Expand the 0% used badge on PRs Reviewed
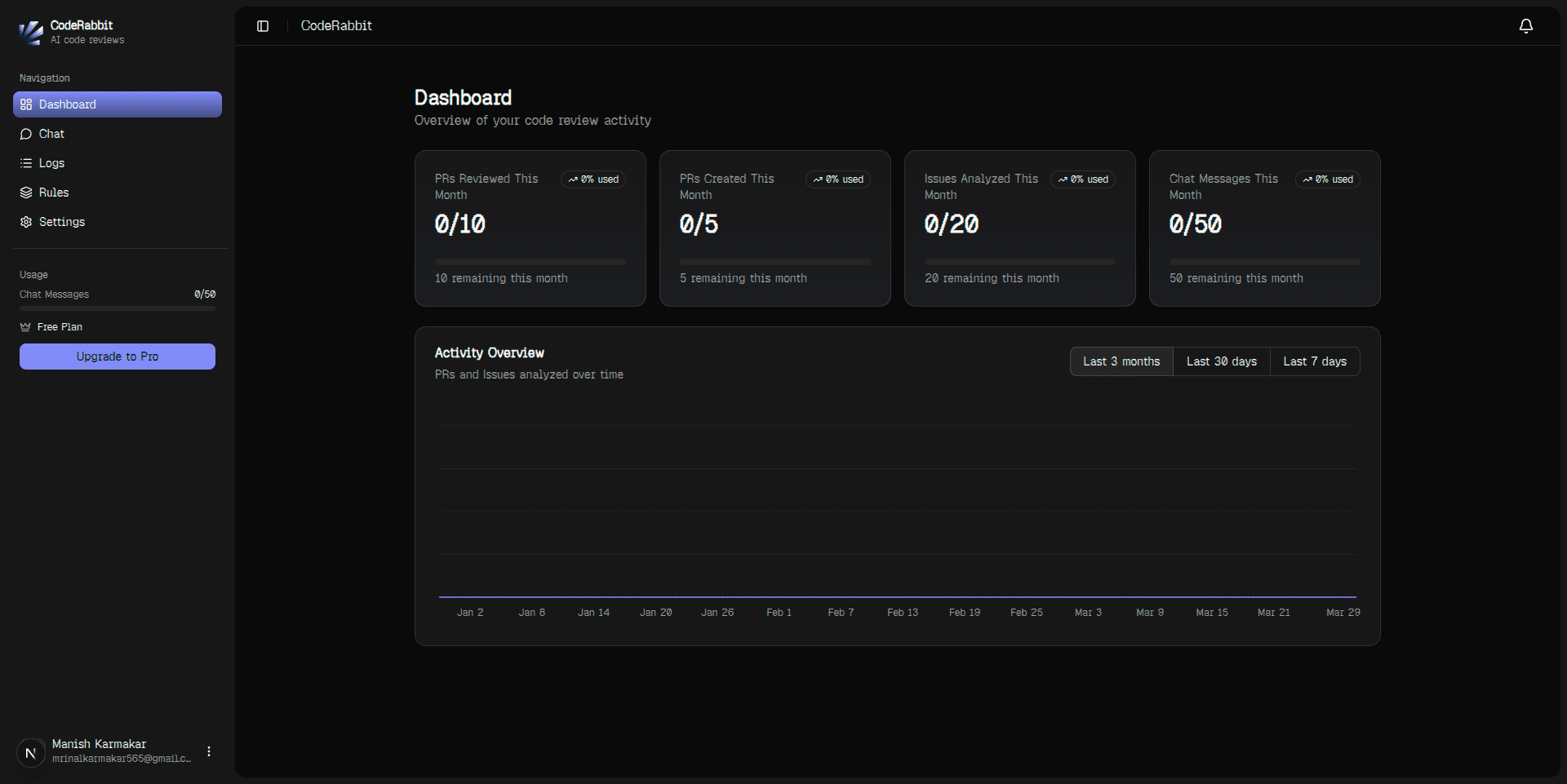The width and height of the screenshot is (1567, 784). point(593,179)
